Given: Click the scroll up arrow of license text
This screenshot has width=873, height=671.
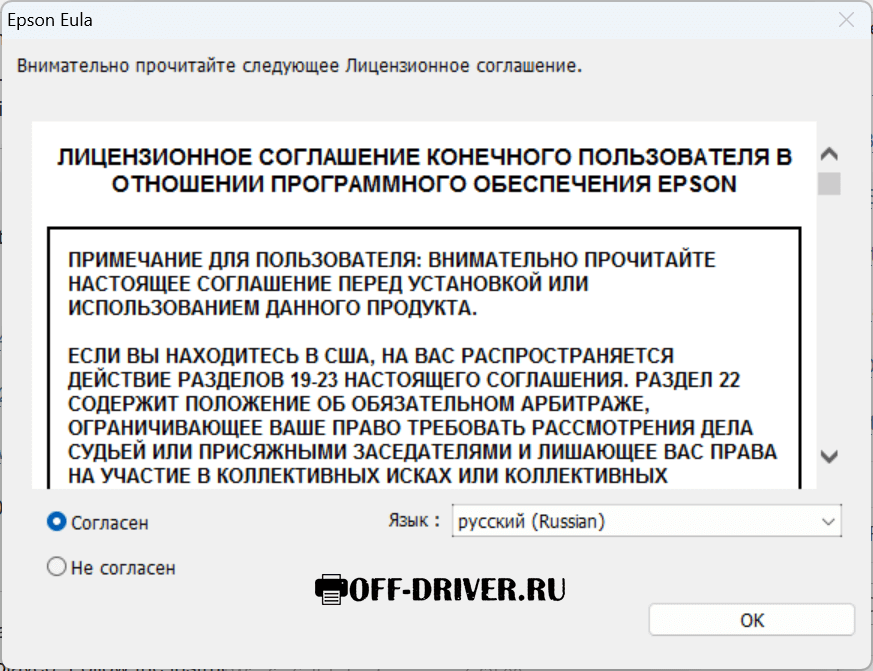Looking at the screenshot, I should pyautogui.click(x=829, y=154).
